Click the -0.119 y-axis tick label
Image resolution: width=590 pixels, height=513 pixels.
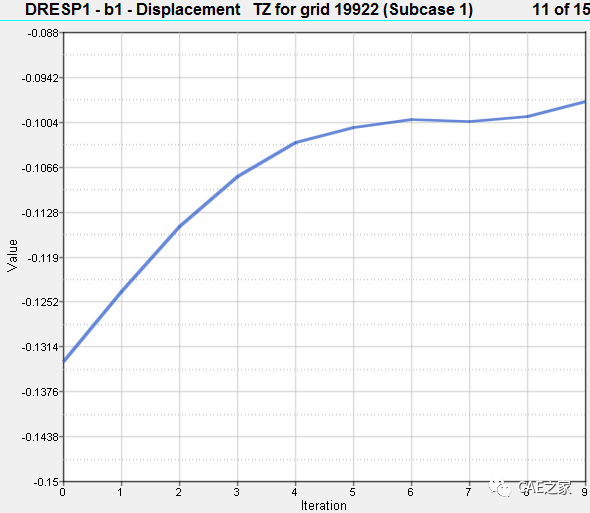pyautogui.click(x=43, y=258)
